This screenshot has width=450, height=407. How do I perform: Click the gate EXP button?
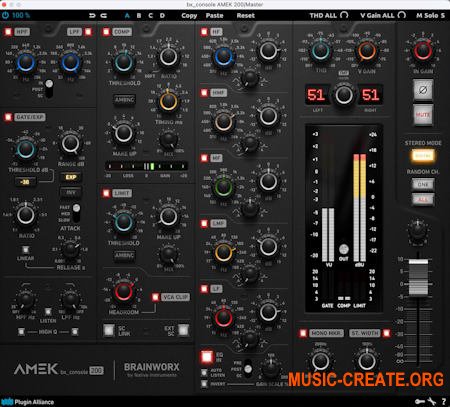tap(71, 177)
